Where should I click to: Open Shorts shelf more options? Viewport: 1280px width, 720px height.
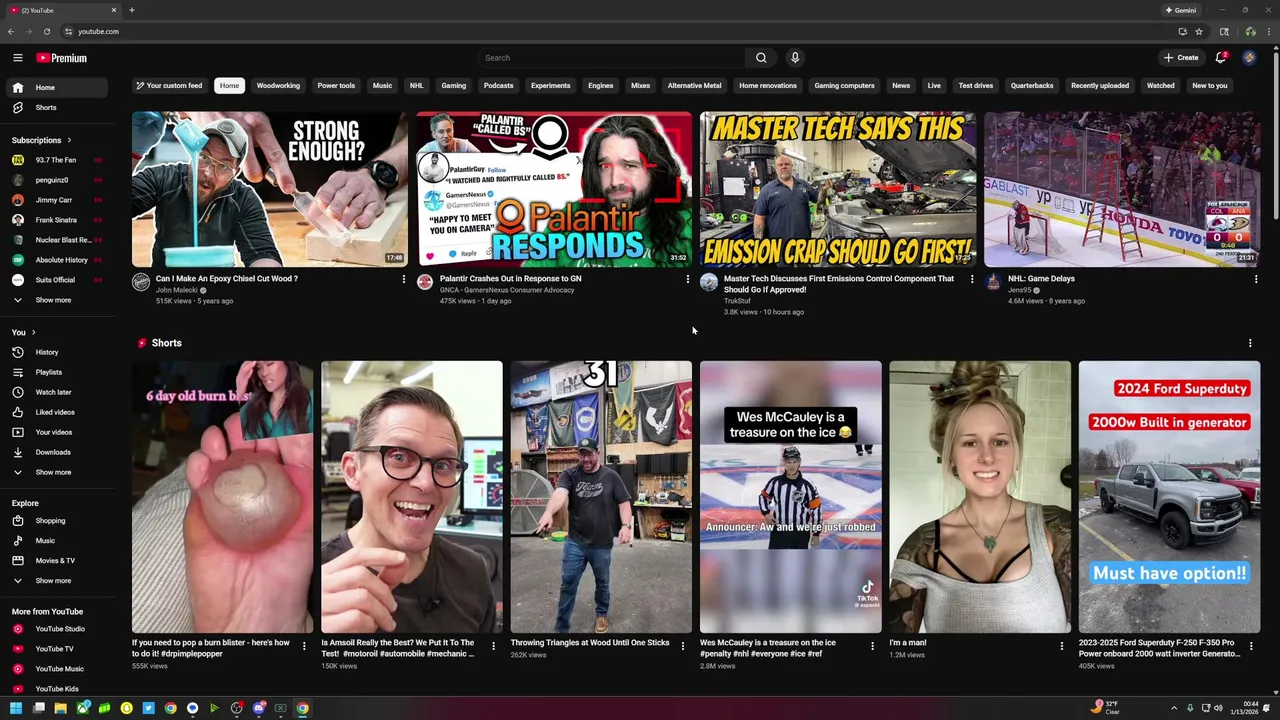click(x=1250, y=343)
